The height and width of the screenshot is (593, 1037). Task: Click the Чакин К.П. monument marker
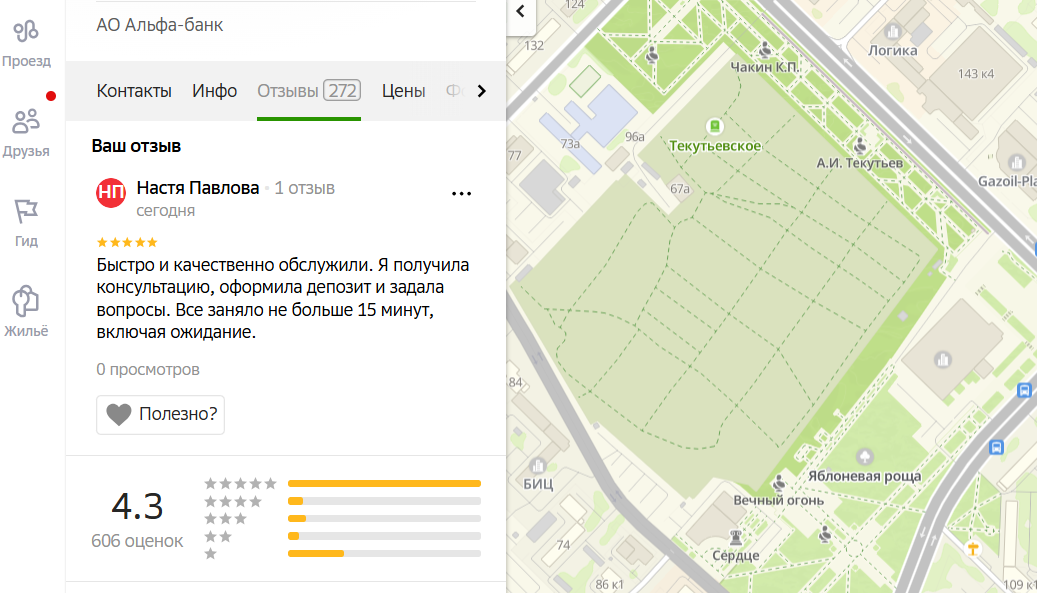coord(765,50)
